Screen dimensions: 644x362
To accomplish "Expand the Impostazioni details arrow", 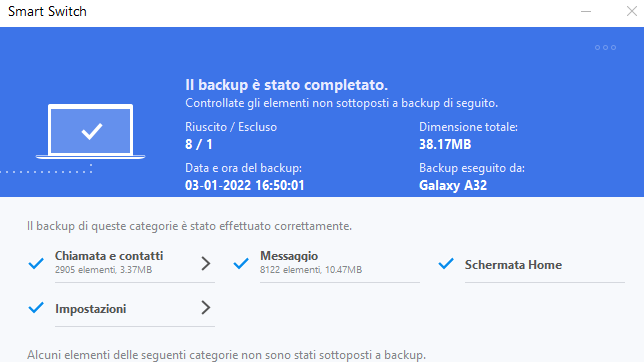I will tap(206, 308).
